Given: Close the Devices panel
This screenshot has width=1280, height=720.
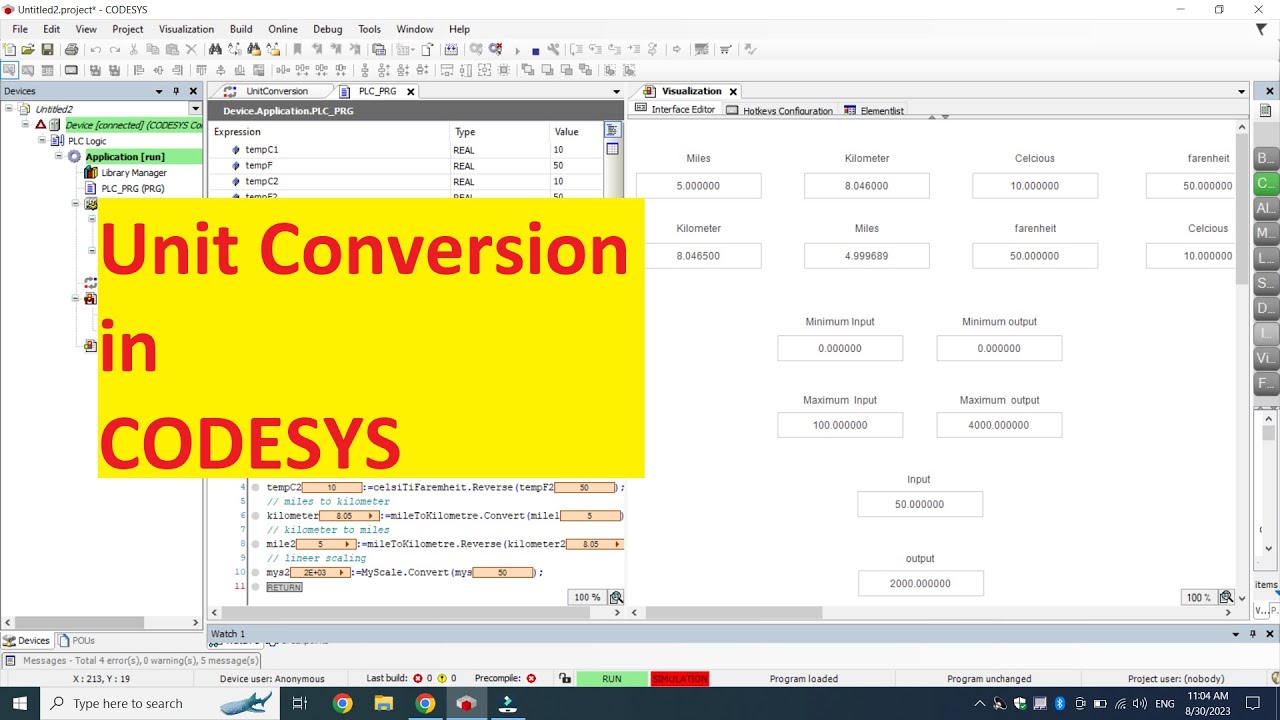Looking at the screenshot, I should tap(194, 91).
